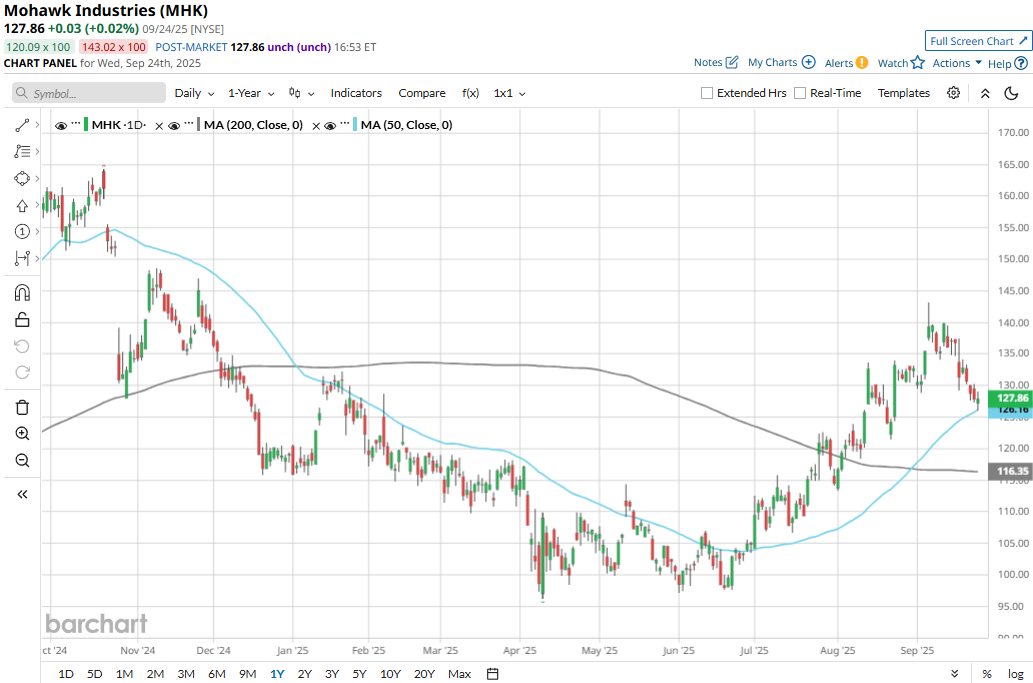Open chart settings gear
1033x683 pixels.
coord(953,93)
